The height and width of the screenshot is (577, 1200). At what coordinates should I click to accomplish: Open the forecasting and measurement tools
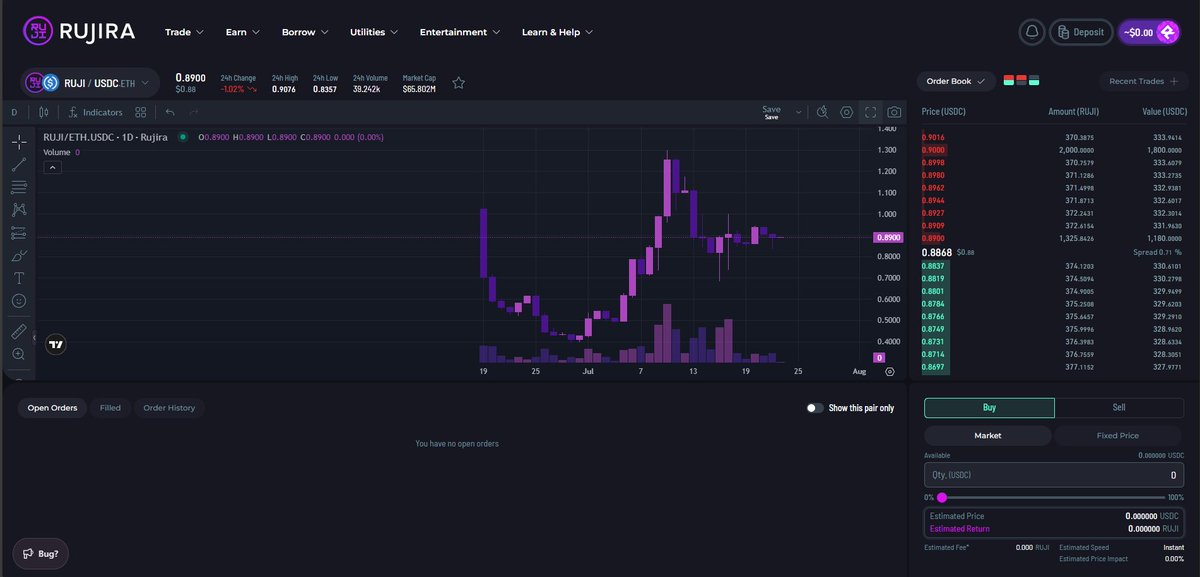19,232
